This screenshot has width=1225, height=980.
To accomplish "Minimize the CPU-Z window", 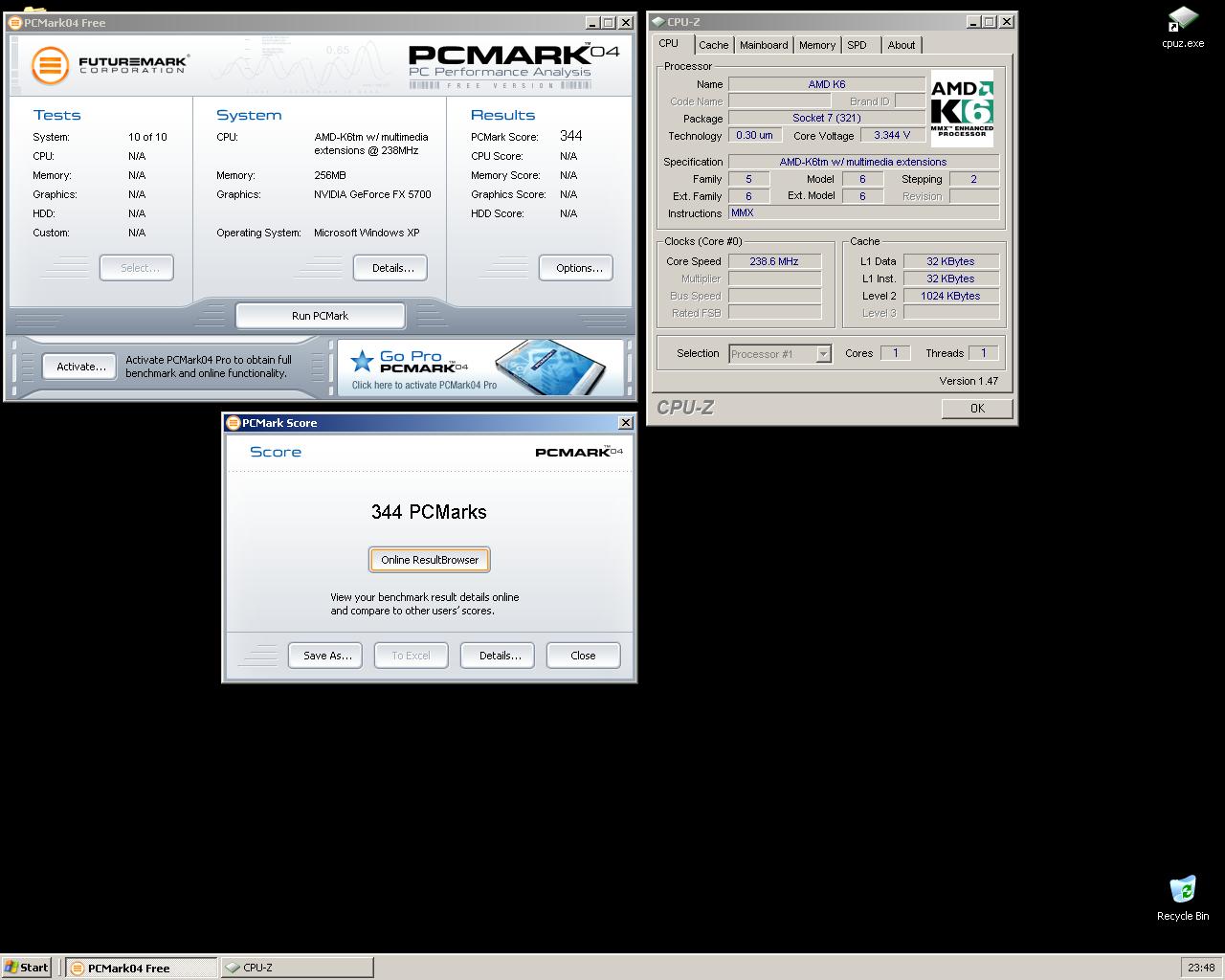I will tap(973, 21).
